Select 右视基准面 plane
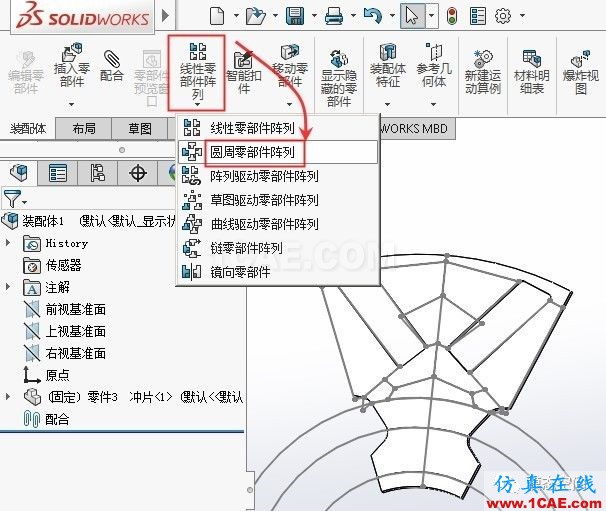Viewport: 606px width, 511px height. [65, 353]
